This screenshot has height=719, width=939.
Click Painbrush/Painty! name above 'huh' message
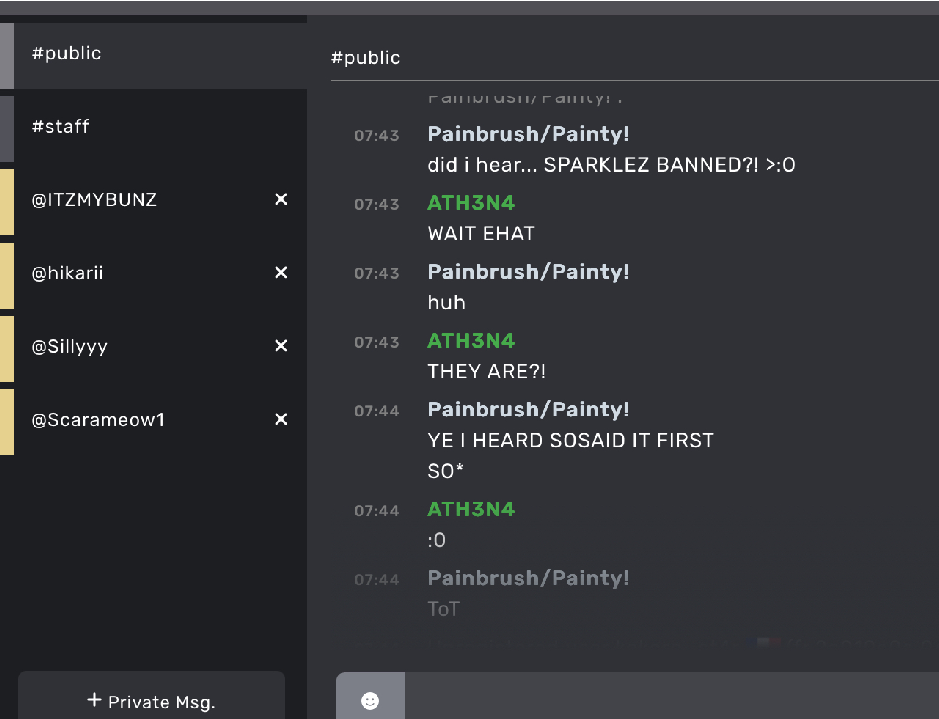point(528,272)
